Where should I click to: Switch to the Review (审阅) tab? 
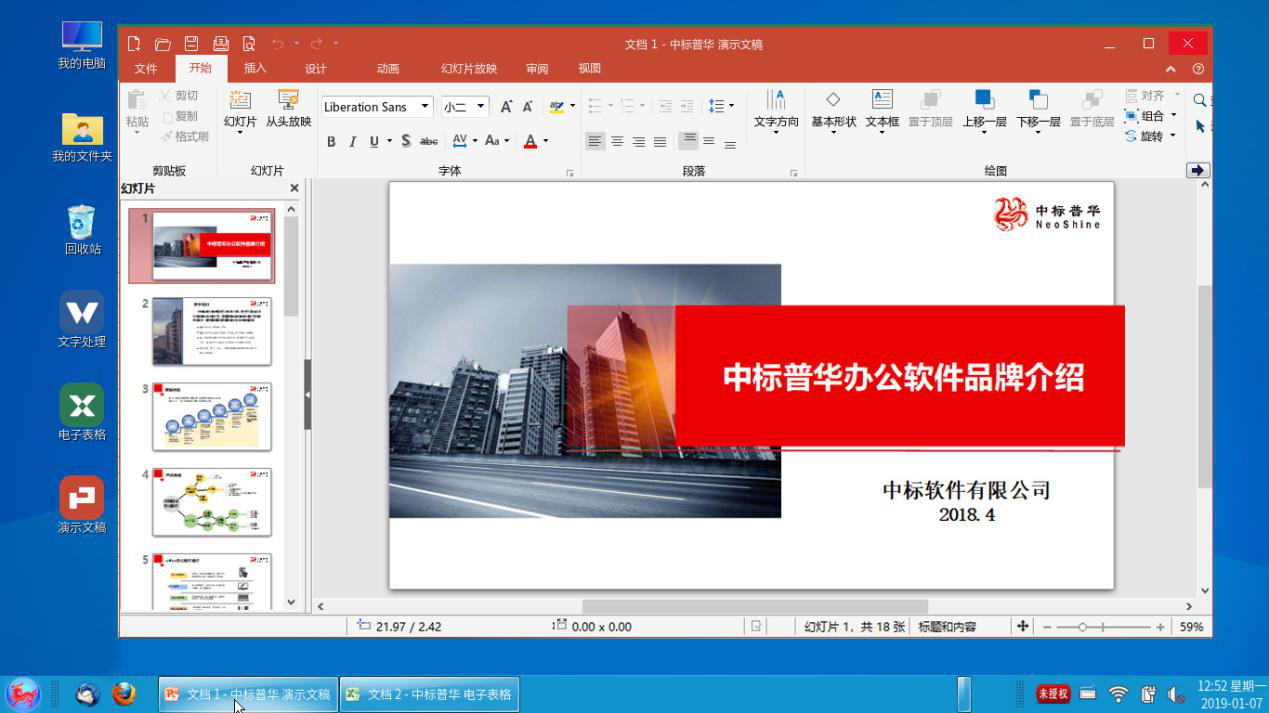(537, 68)
